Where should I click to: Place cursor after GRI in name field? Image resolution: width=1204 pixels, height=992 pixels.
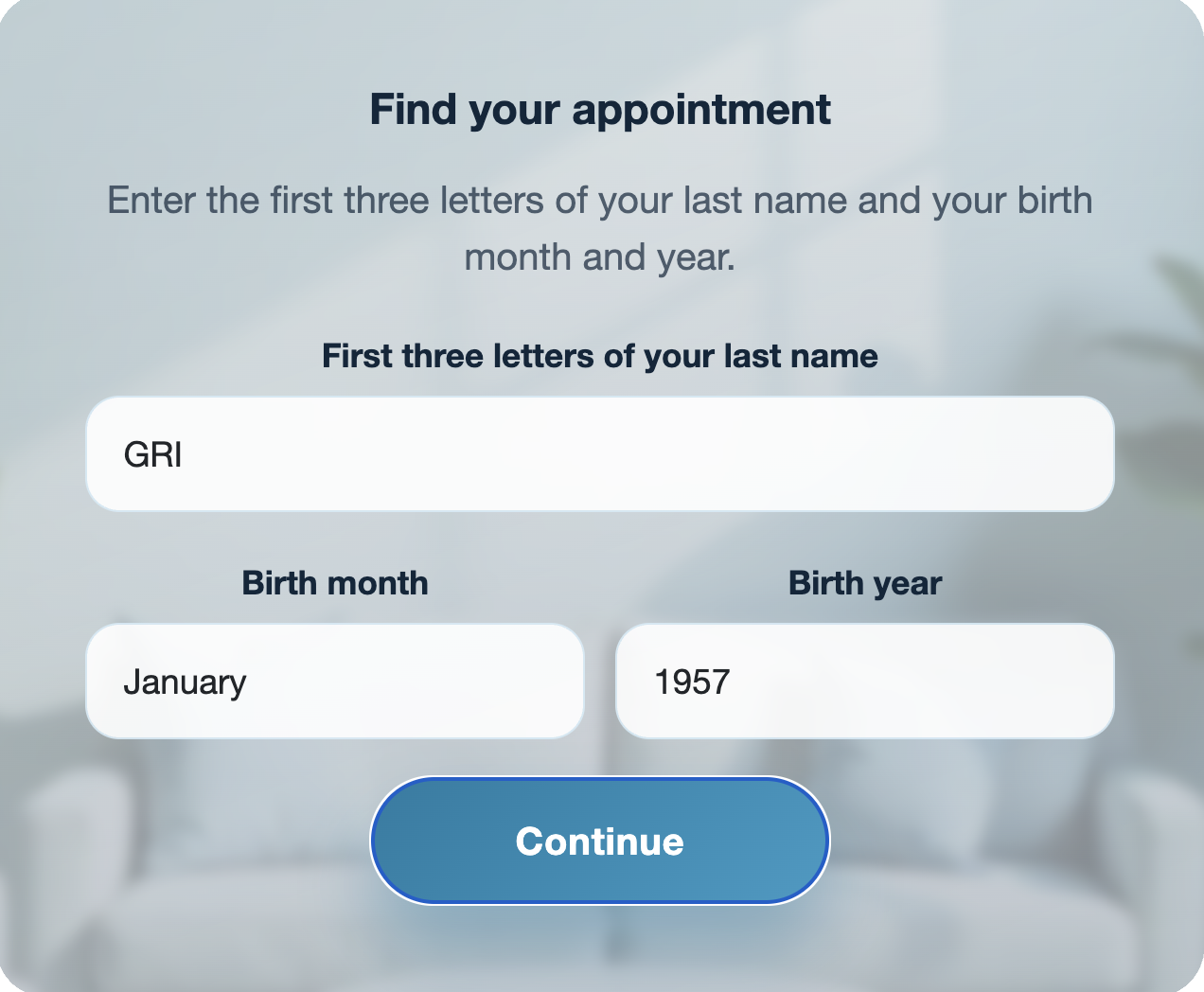pyautogui.click(x=187, y=452)
